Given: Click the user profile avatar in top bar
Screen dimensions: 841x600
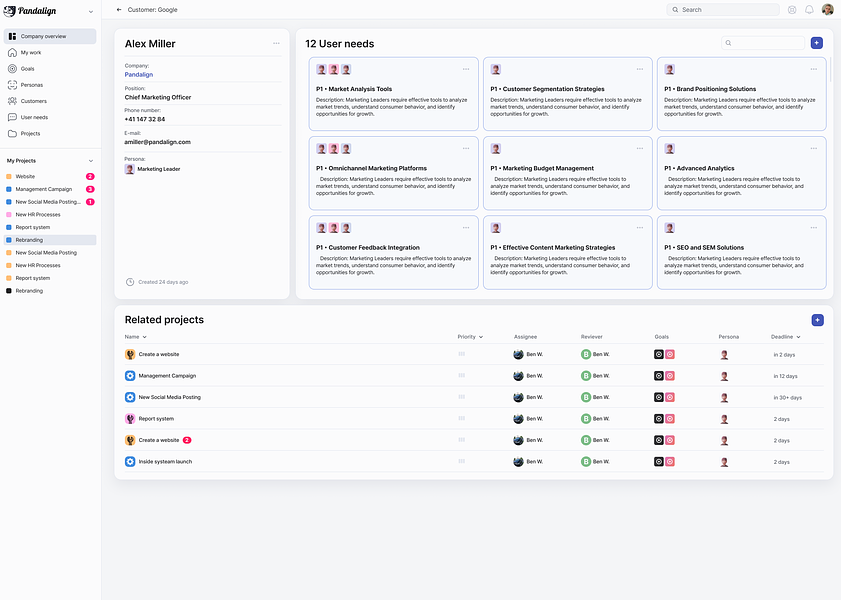Looking at the screenshot, I should [x=828, y=10].
